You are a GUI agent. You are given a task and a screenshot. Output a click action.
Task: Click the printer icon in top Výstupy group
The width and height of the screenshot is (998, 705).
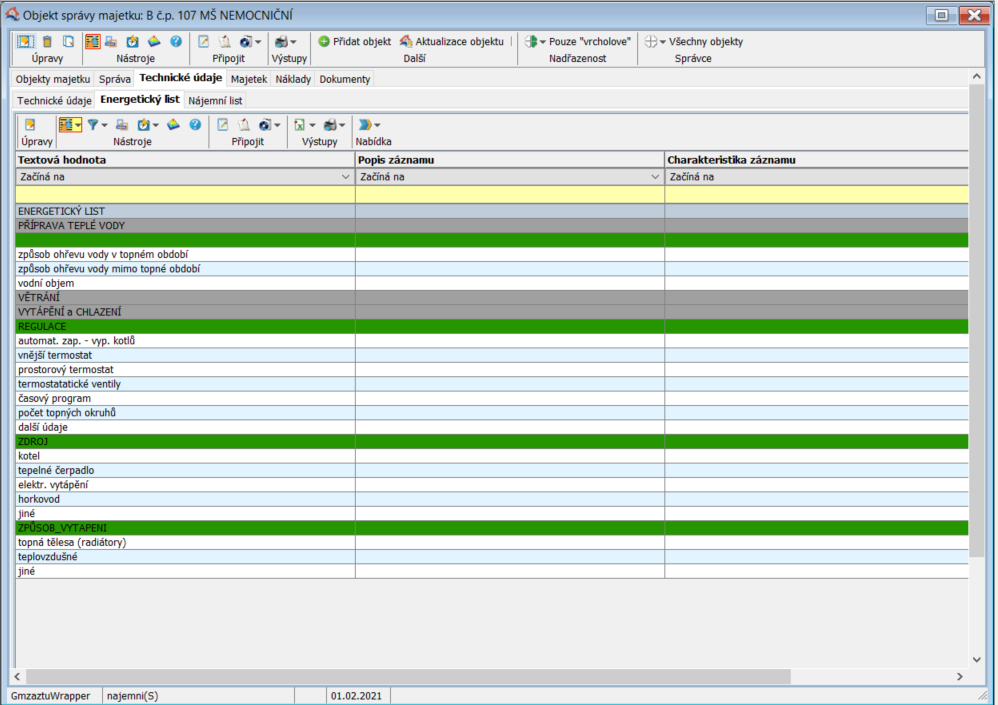(281, 42)
